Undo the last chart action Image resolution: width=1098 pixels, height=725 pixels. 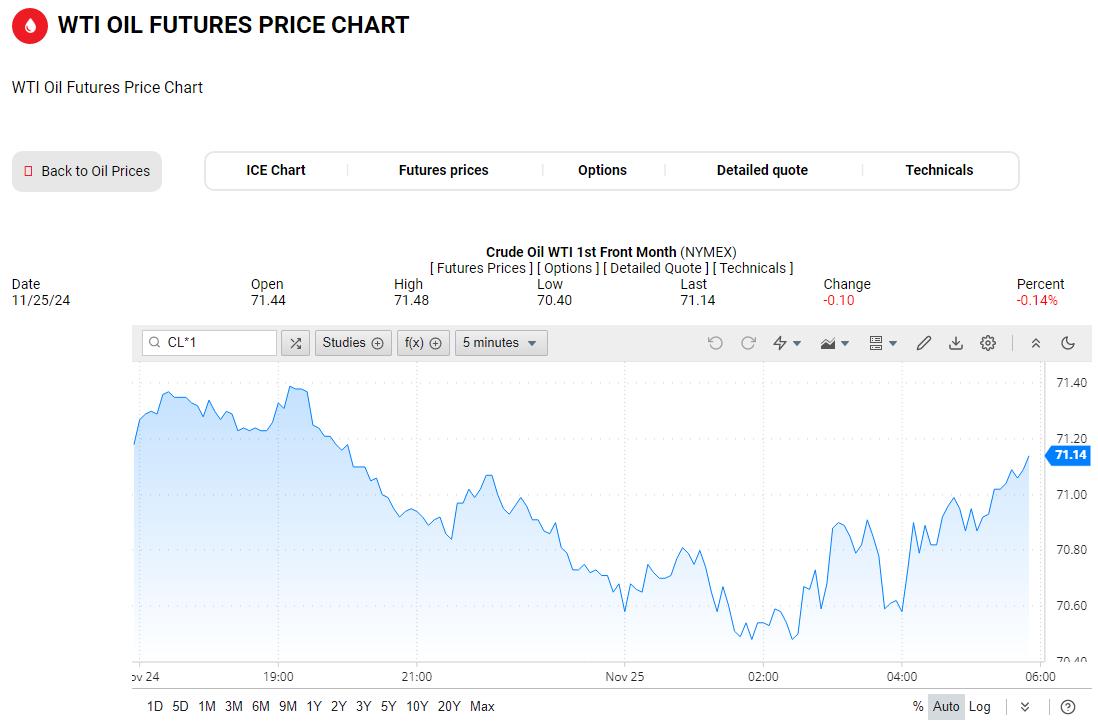(715, 343)
